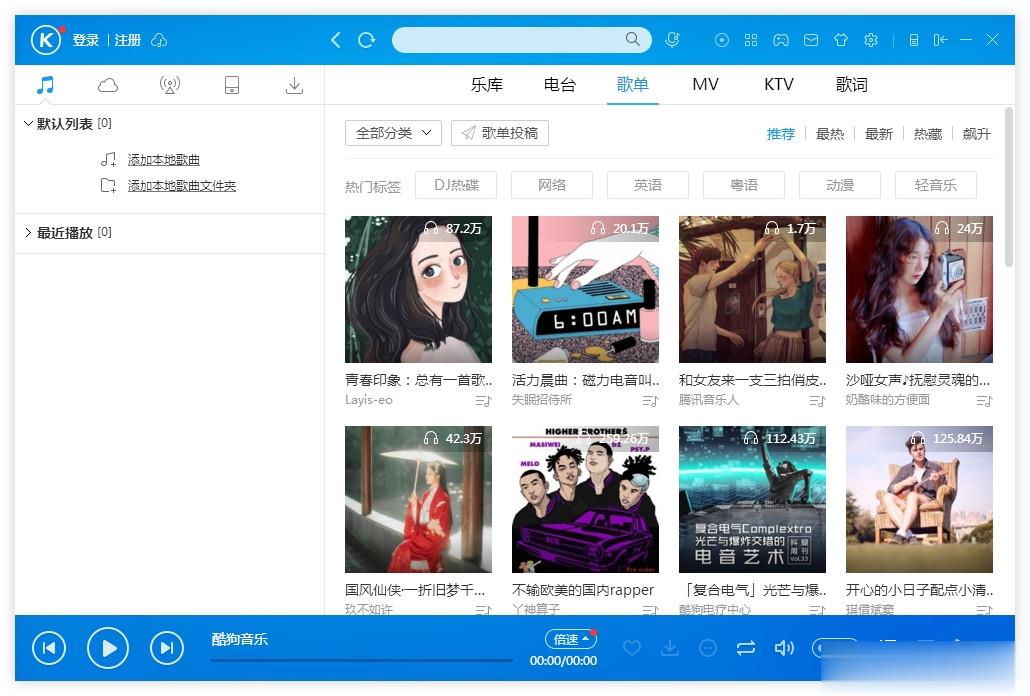Skip to previous track
This screenshot has width=1030, height=696.
(49, 648)
